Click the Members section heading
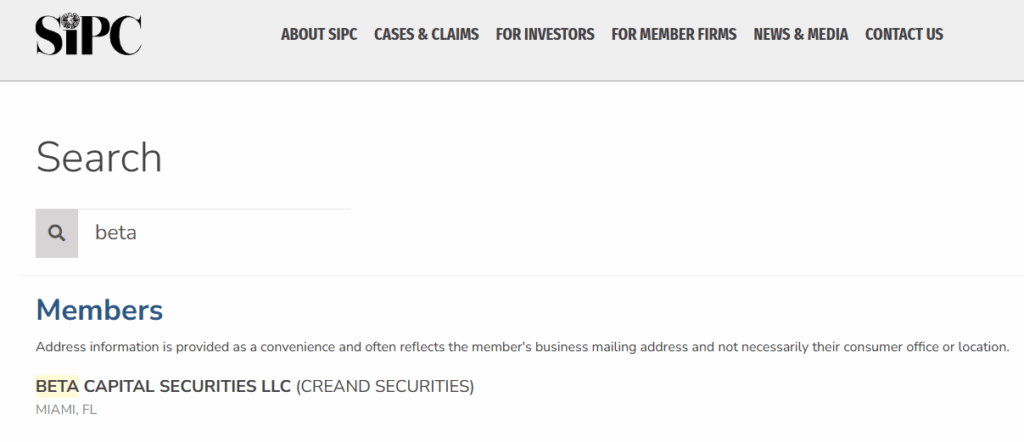Screen dimensions: 1024x442 99,310
